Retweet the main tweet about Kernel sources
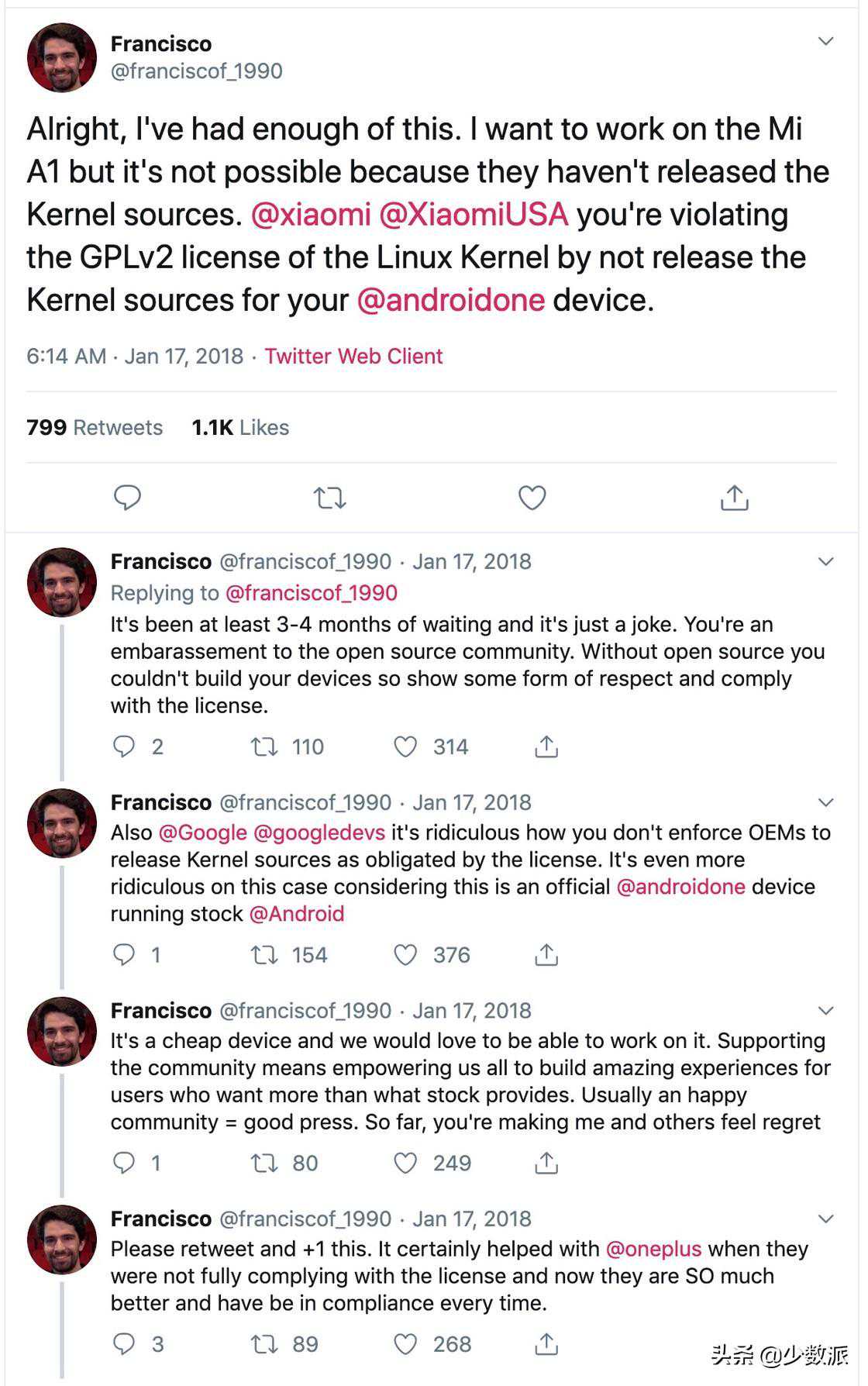This screenshot has width=868, height=1386. [x=329, y=498]
